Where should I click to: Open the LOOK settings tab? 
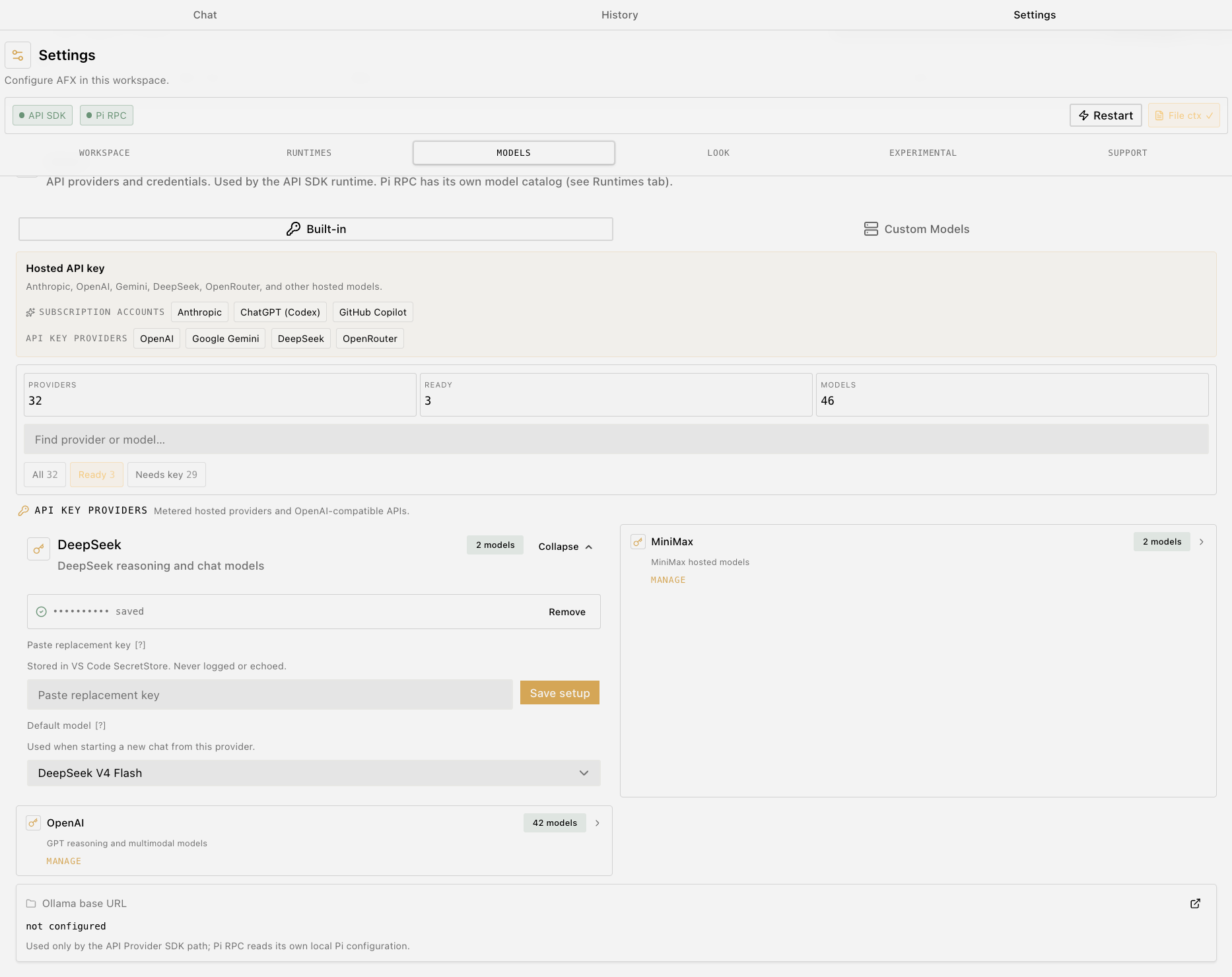[x=718, y=153]
